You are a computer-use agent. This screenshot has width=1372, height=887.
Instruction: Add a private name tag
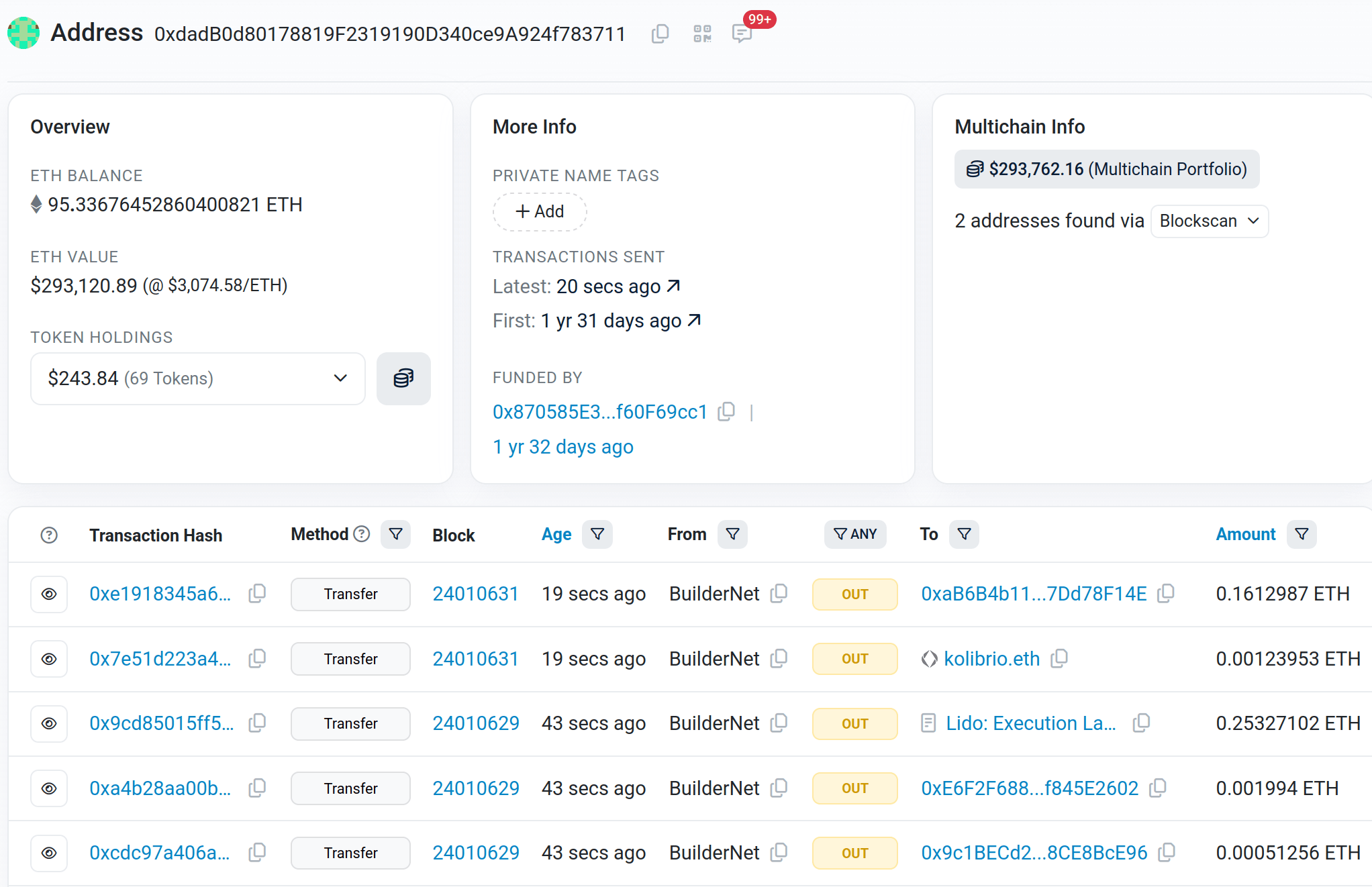coord(540,211)
